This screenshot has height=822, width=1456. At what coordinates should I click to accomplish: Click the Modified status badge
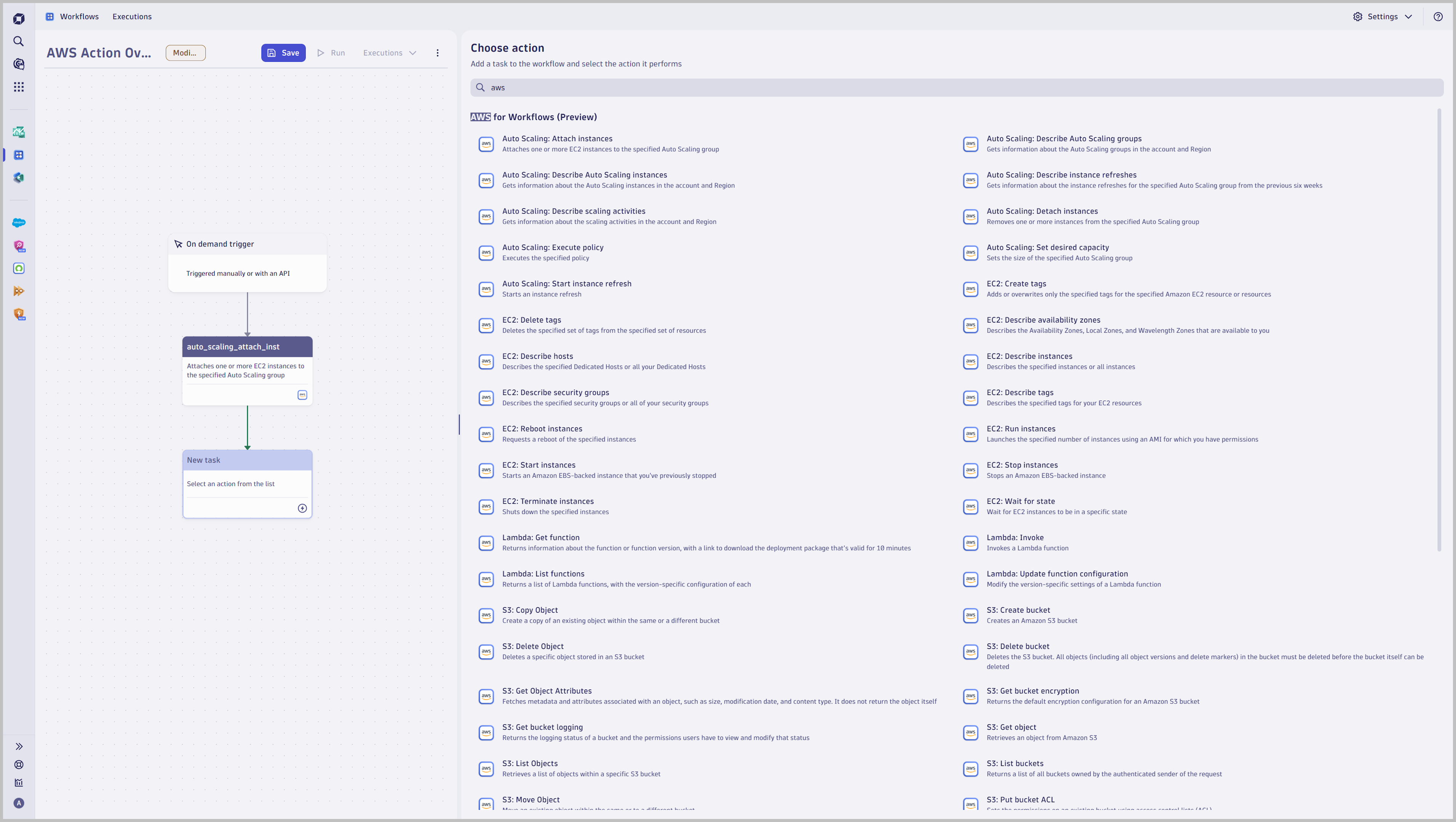pos(185,53)
